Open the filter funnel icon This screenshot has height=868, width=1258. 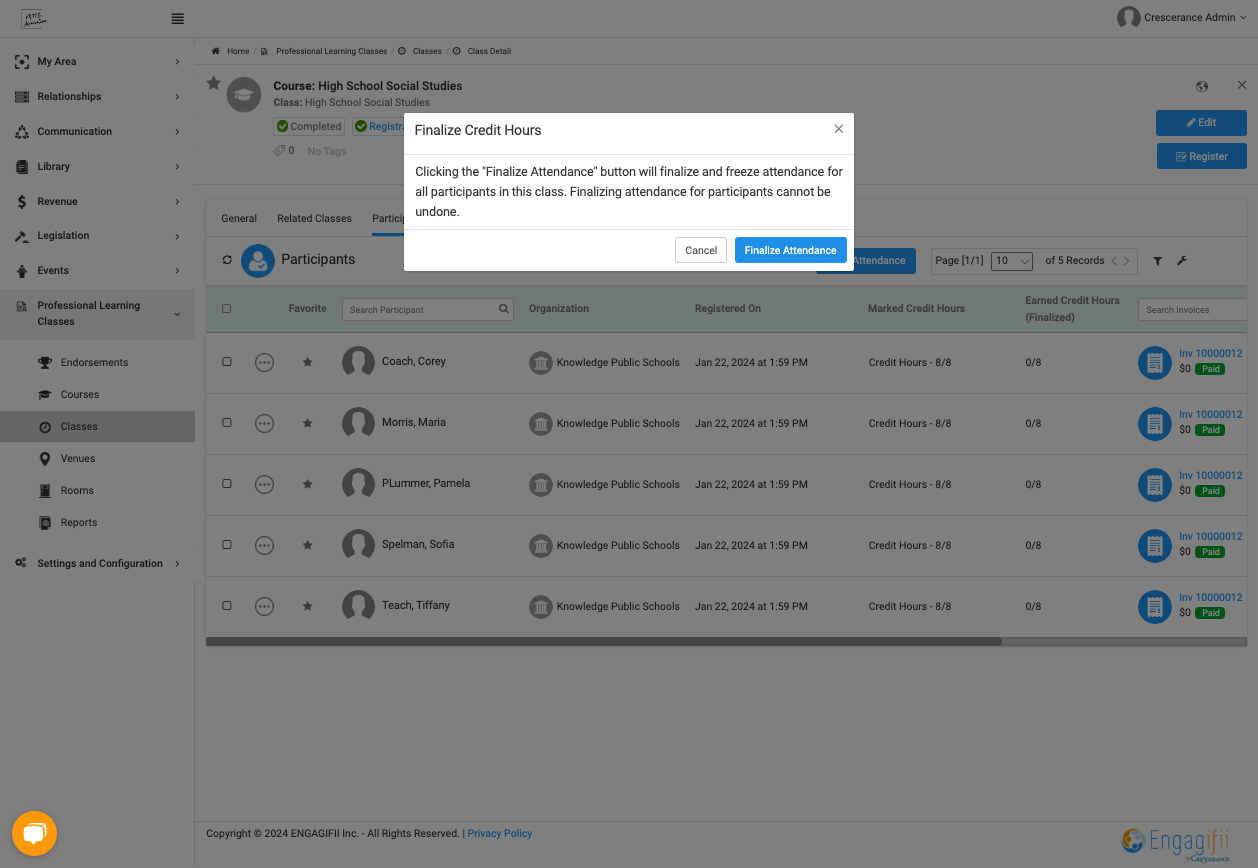coord(1157,261)
